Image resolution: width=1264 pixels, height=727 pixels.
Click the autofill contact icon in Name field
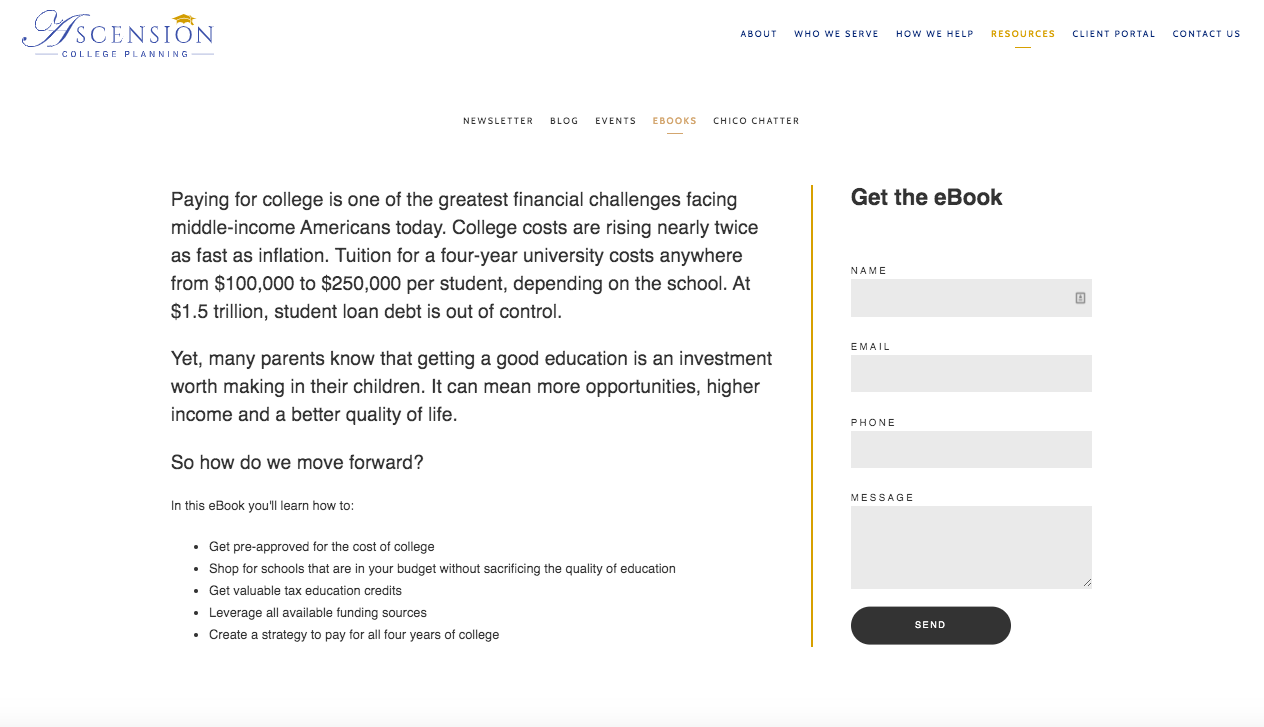[1080, 298]
